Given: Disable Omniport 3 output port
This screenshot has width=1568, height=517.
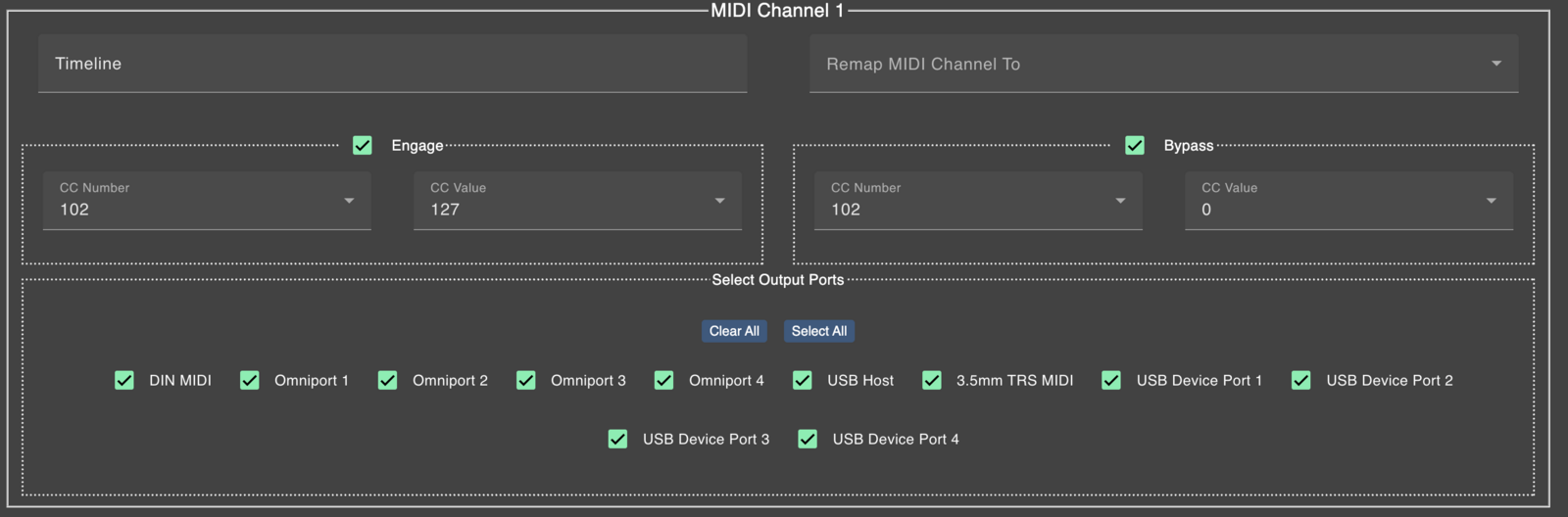Looking at the screenshot, I should 526,381.
